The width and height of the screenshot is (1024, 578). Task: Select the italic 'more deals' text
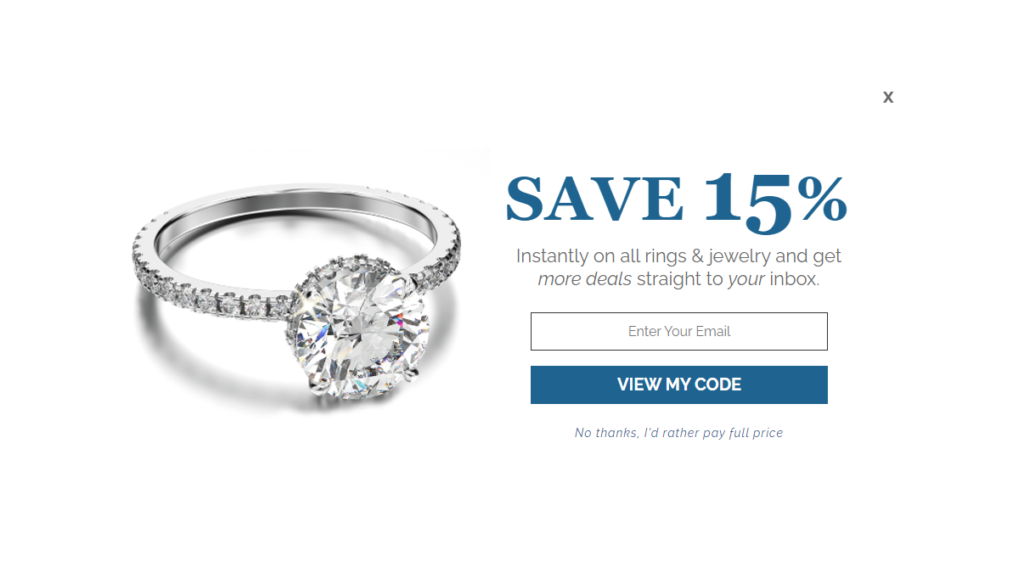click(584, 279)
